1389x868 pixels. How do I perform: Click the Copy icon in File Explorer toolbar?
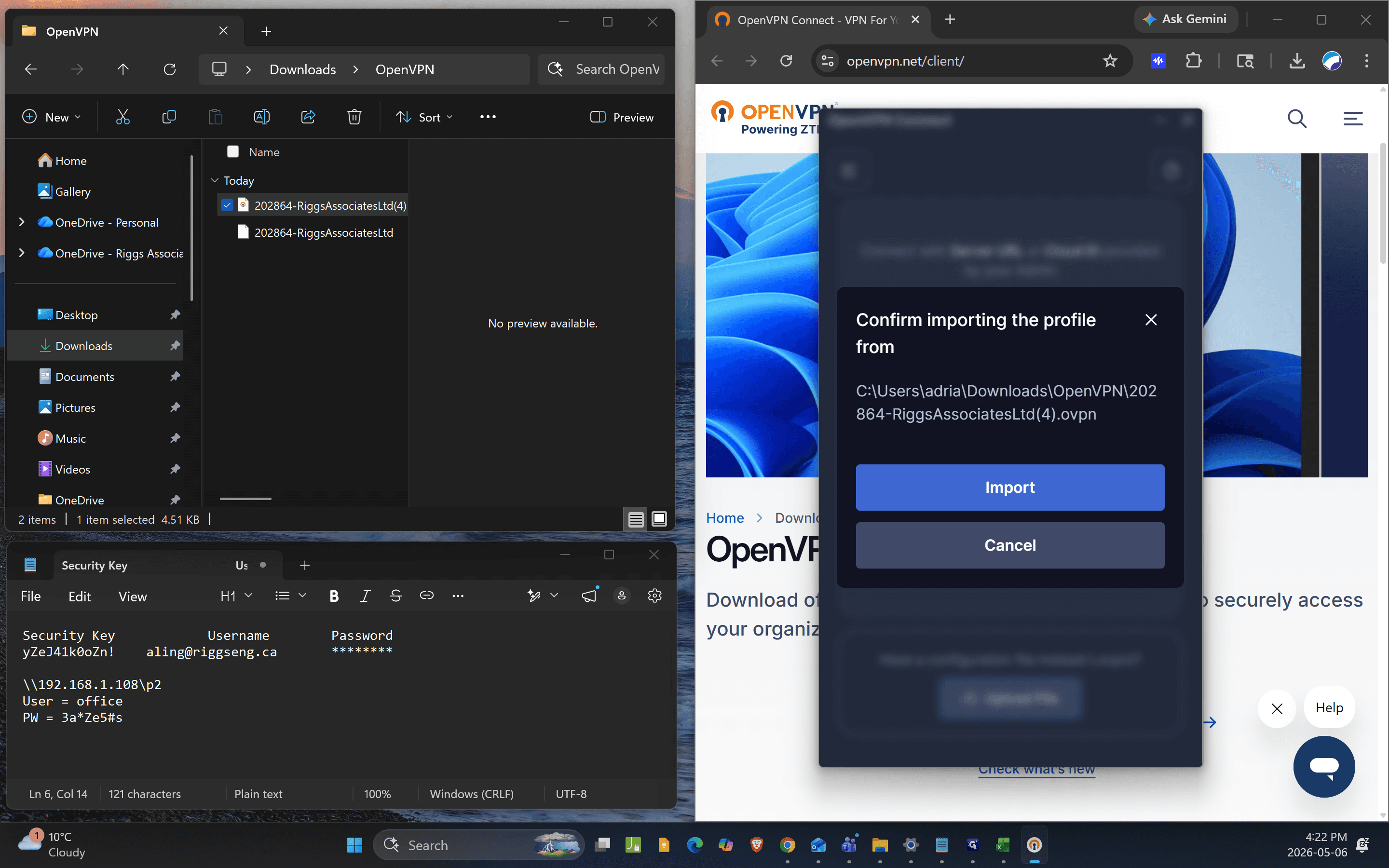[169, 117]
